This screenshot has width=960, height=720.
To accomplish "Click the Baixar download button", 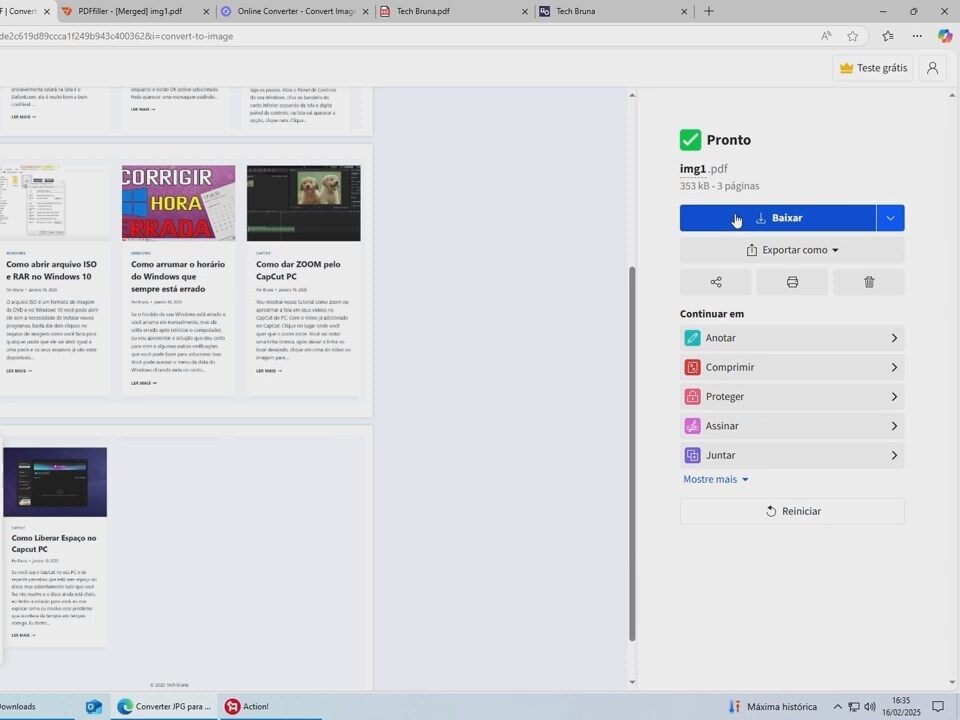I will click(x=778, y=218).
